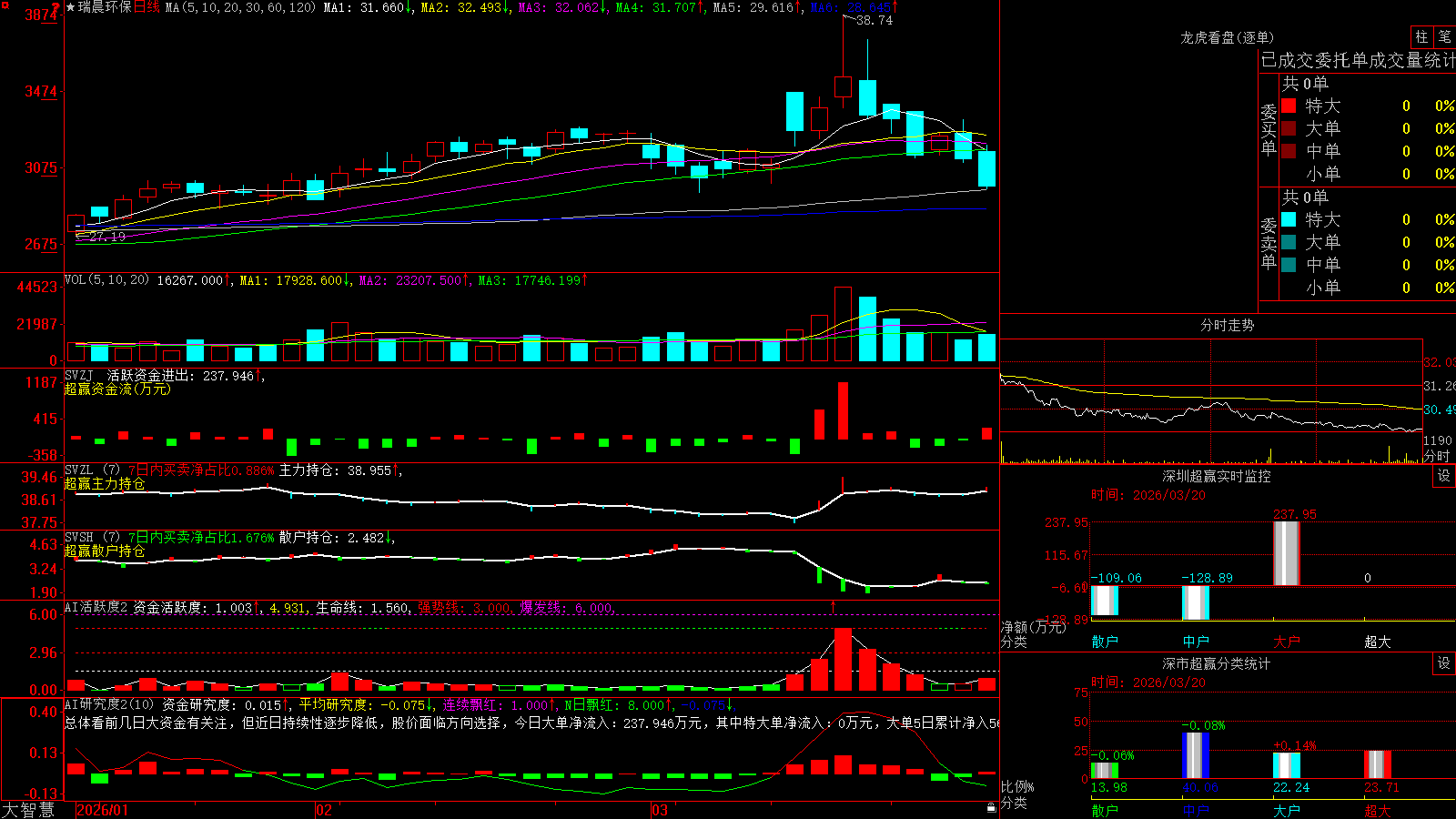The width and height of the screenshot is (1456, 819).
Task: Click 超大 label in 实时监控 chart
Action: click(x=1378, y=642)
